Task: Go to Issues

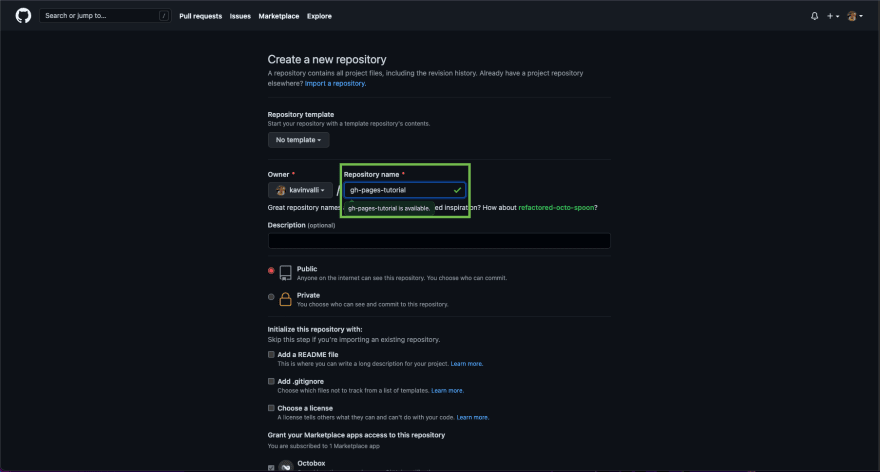Action: click(240, 16)
